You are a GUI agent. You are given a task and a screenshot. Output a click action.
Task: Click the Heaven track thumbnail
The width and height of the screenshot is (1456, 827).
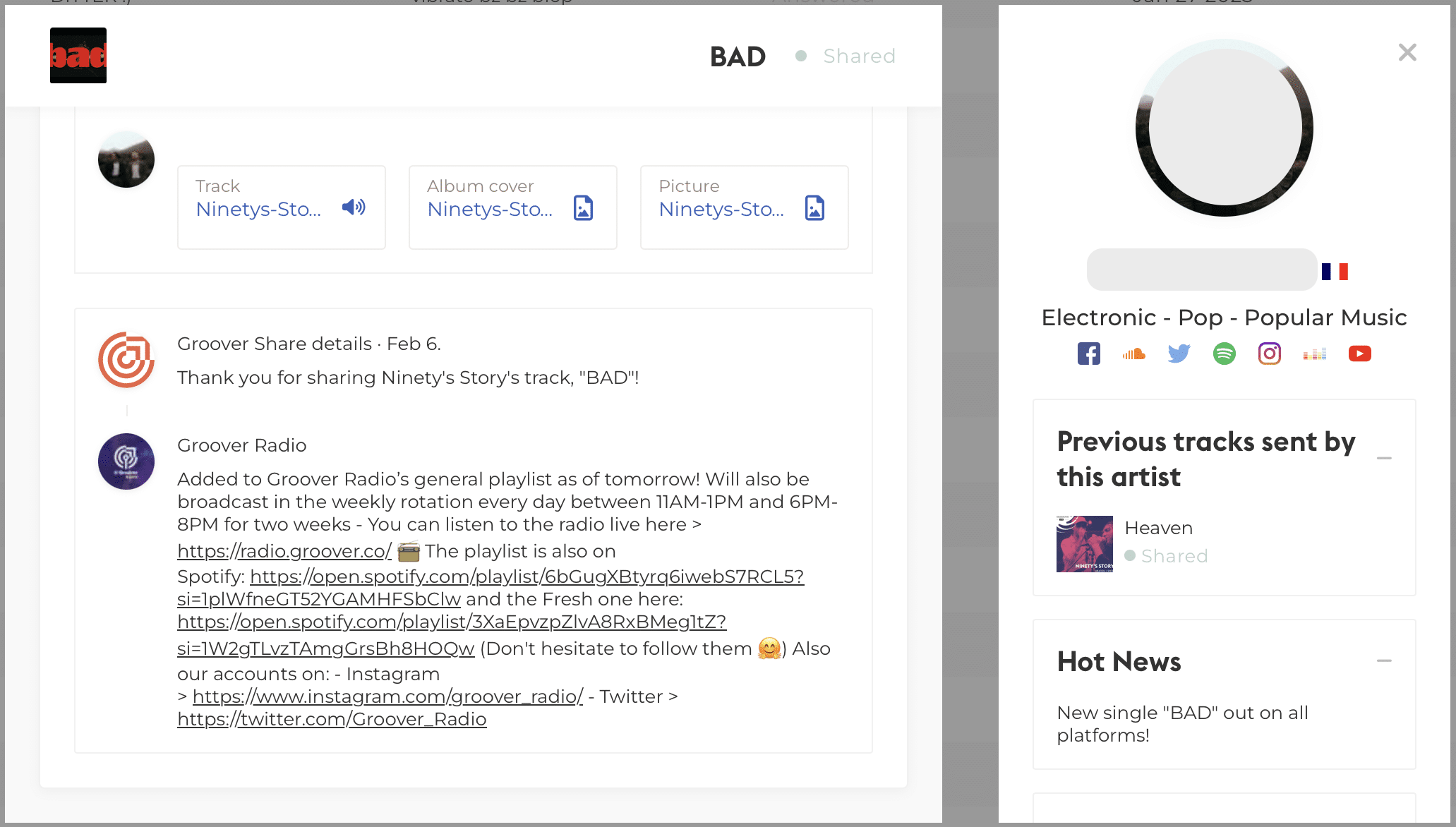point(1084,544)
